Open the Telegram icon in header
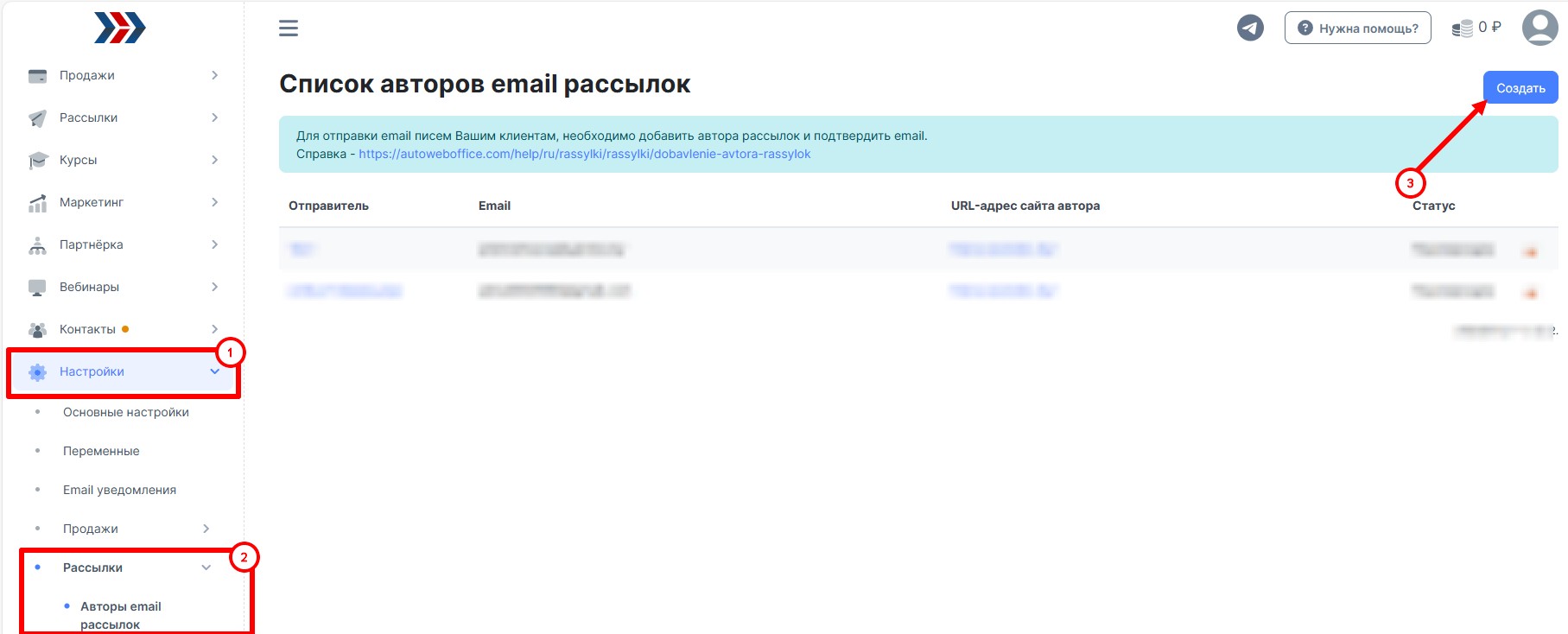 [1250, 28]
